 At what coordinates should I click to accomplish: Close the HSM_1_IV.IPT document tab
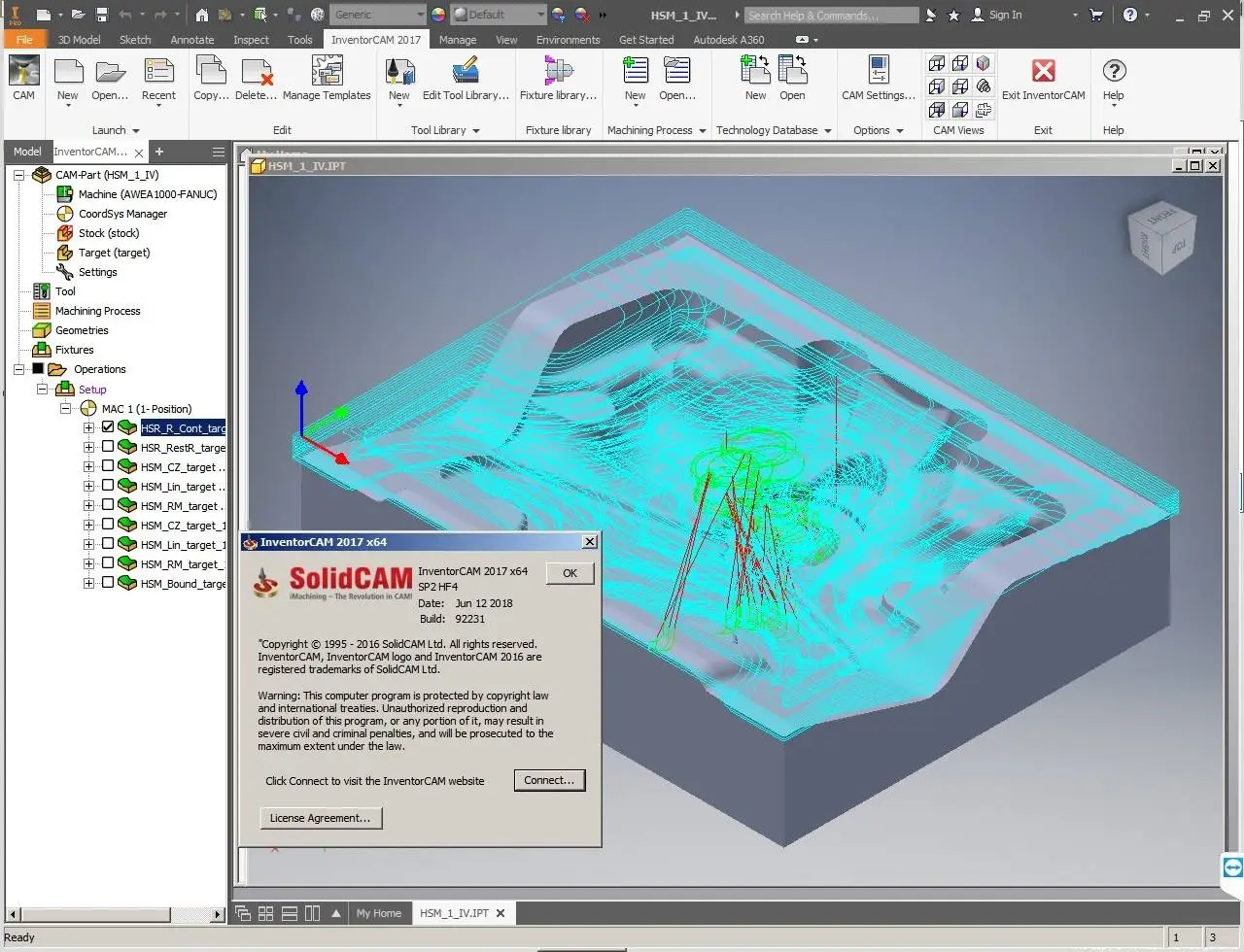[501, 913]
